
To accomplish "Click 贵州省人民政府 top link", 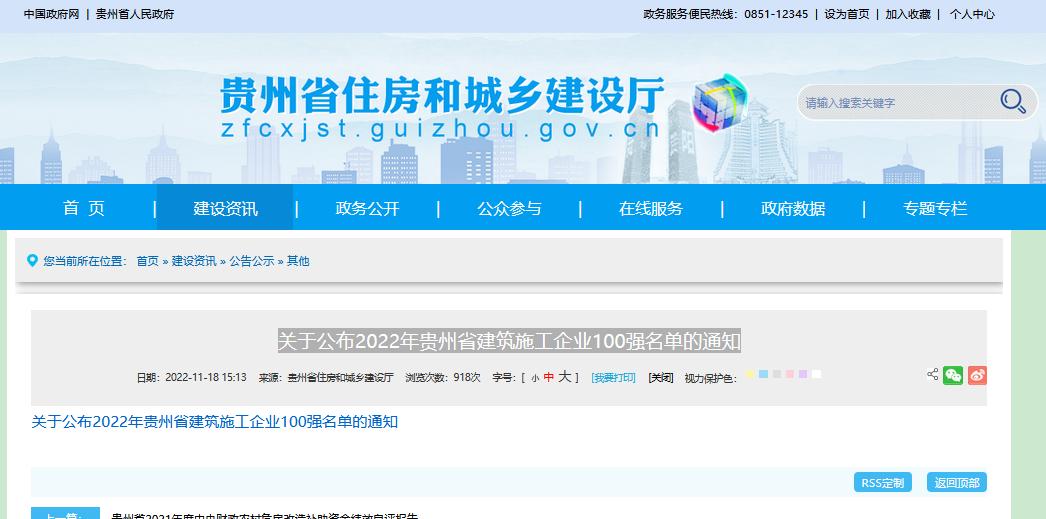I will tap(135, 14).
